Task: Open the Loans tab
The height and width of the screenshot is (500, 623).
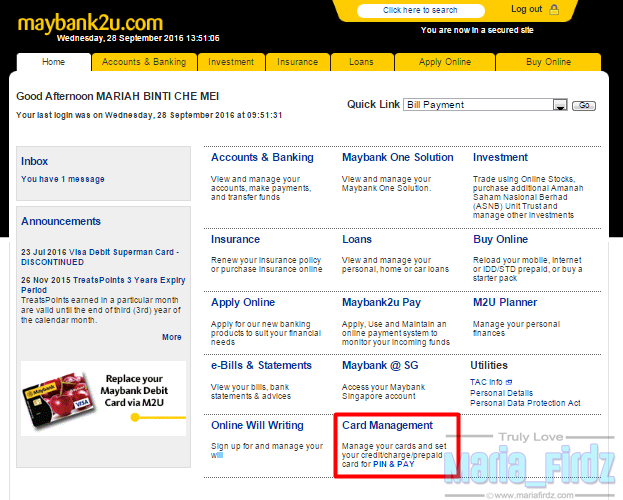Action: (362, 62)
